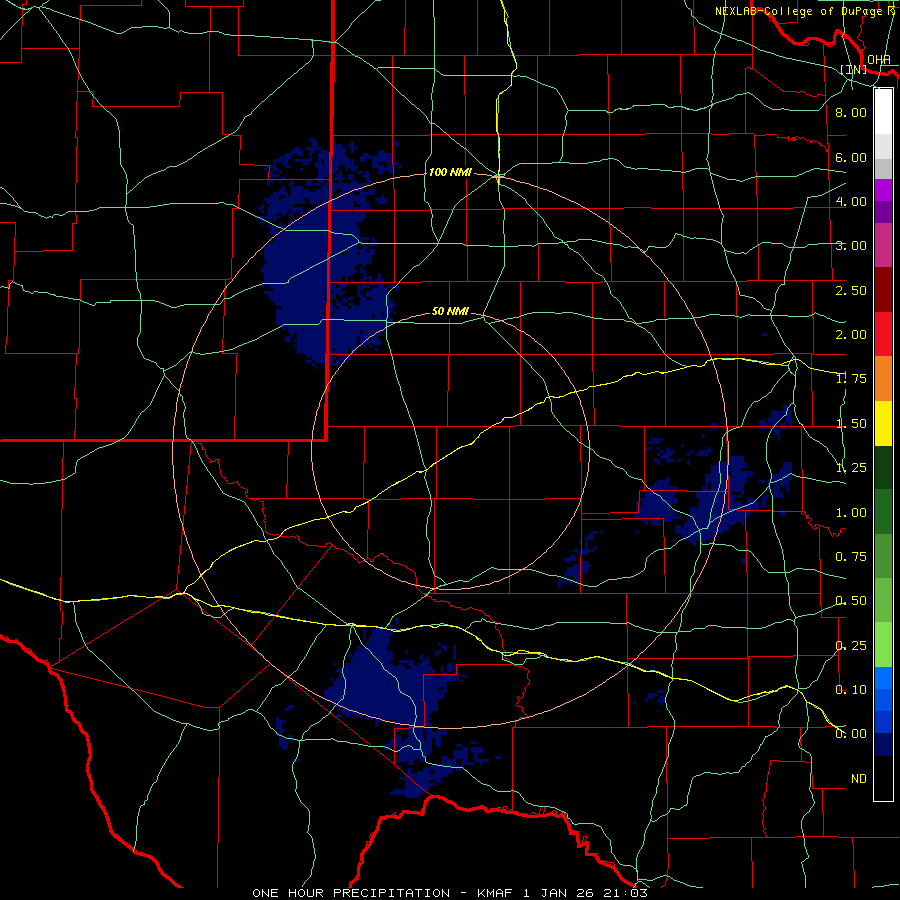
Task: Click the 1.75 legend label
Action: 850,379
